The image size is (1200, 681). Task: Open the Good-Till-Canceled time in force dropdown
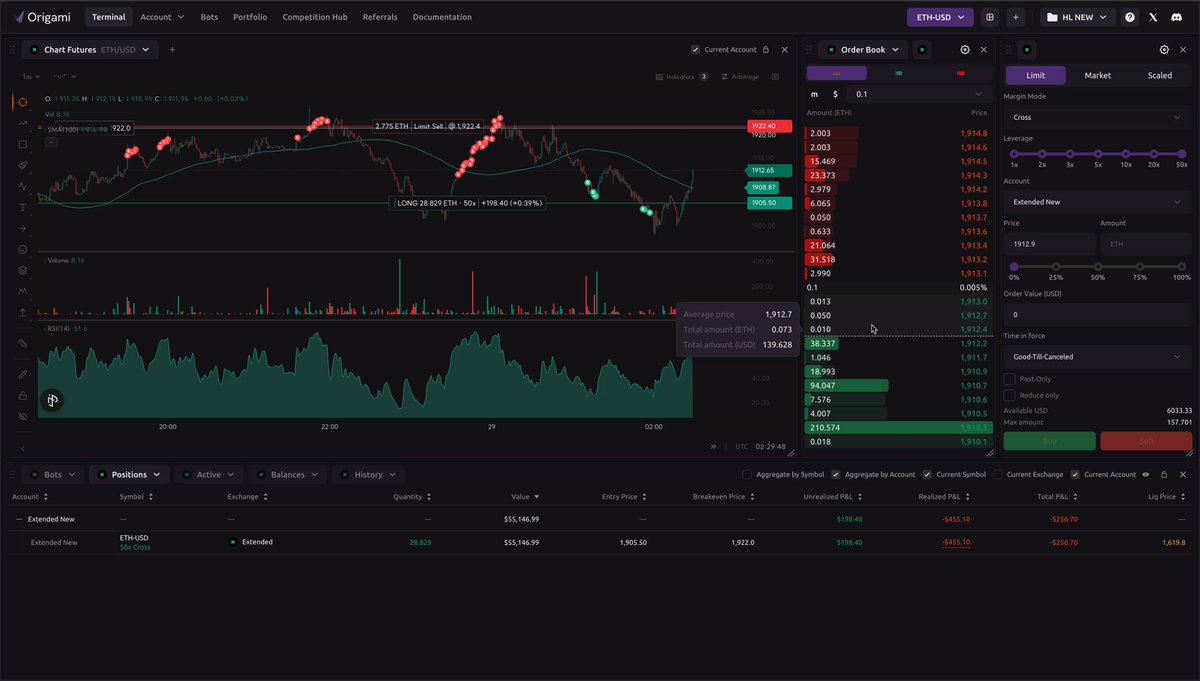(1098, 357)
